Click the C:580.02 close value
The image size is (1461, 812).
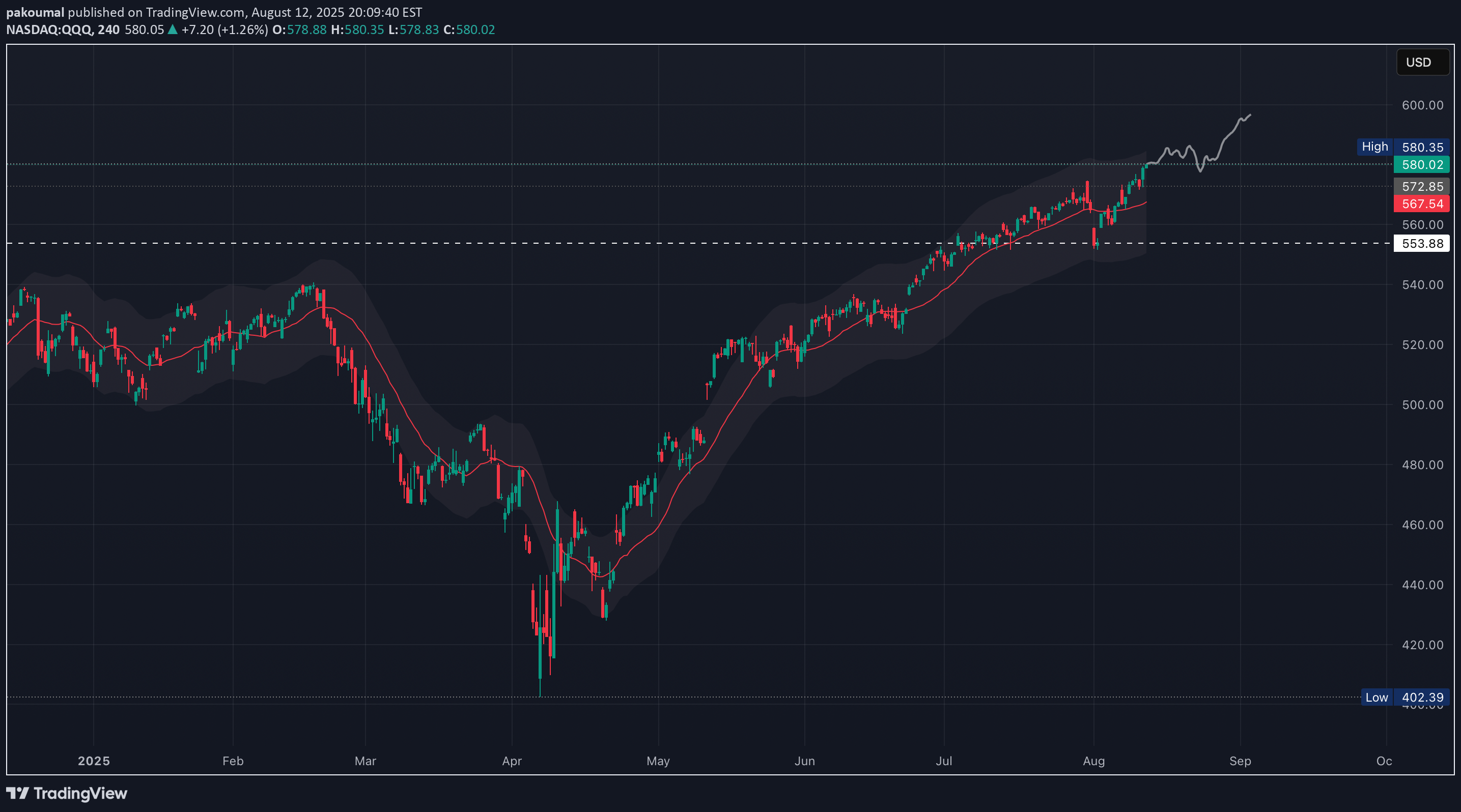[469, 30]
